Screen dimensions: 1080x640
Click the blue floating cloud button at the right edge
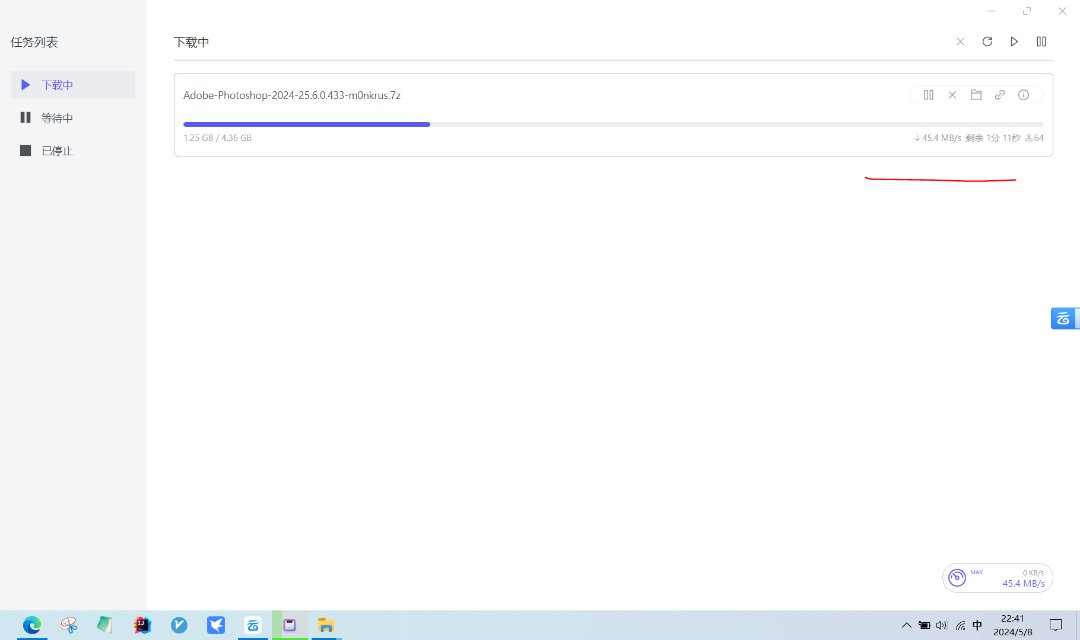(x=1064, y=319)
